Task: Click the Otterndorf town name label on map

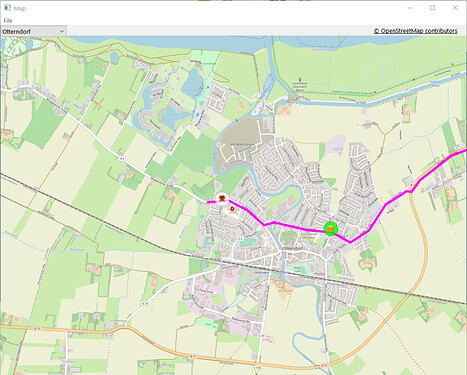Action: point(289,249)
